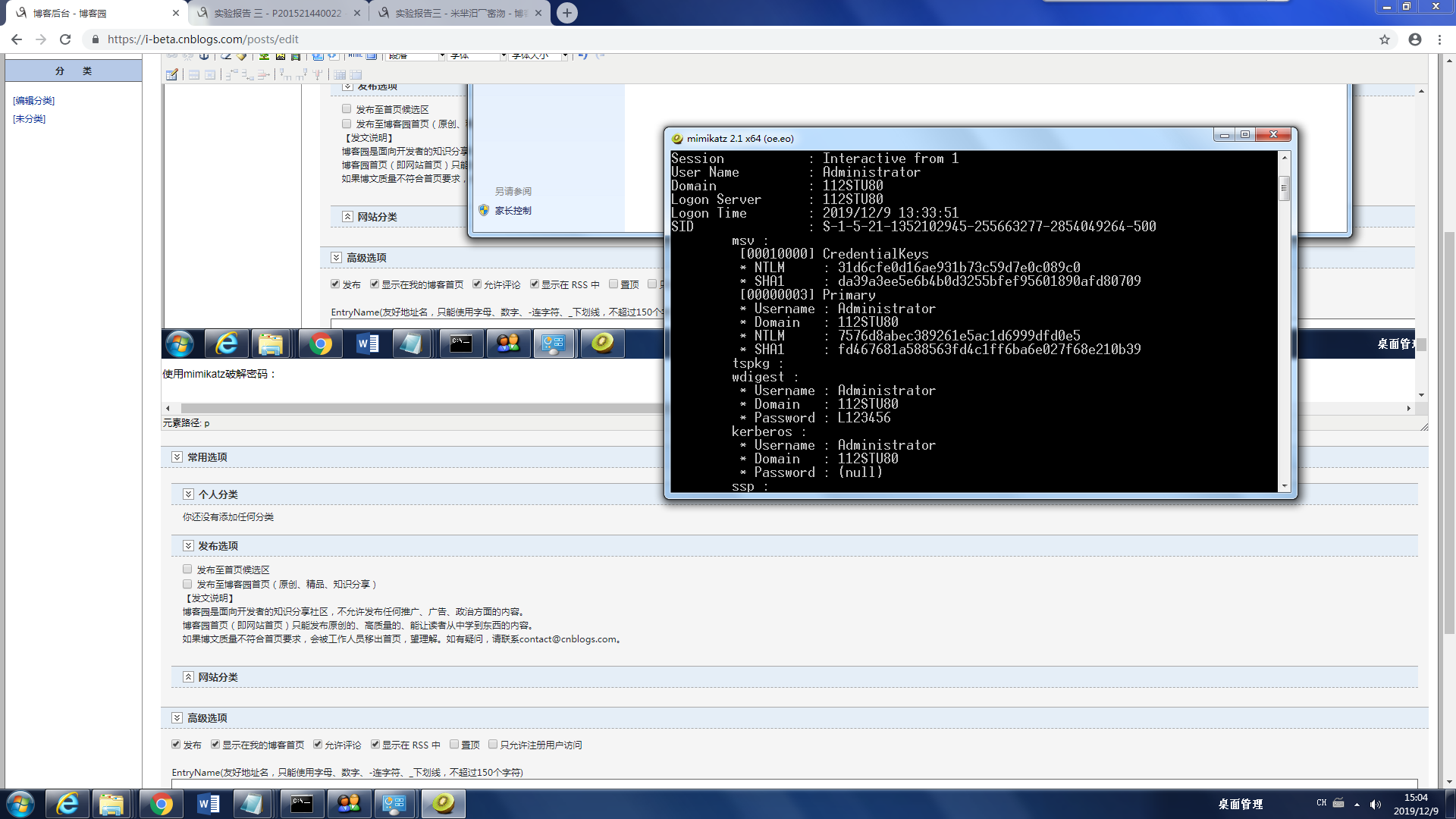Bookmark this page with the star icon

click(1385, 39)
